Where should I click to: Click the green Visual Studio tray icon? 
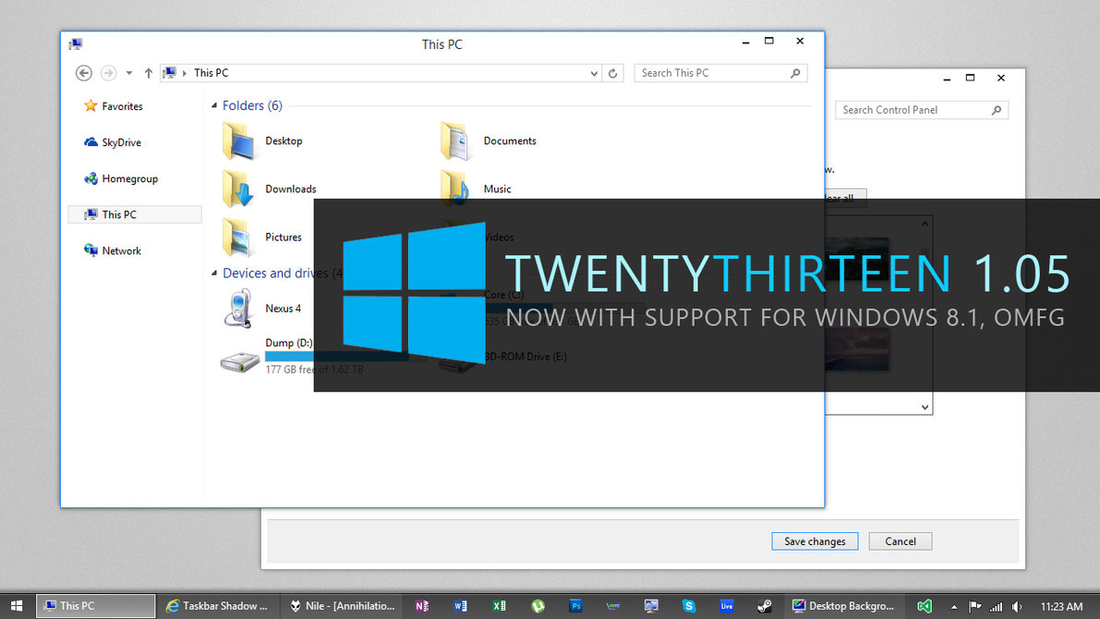(925, 606)
